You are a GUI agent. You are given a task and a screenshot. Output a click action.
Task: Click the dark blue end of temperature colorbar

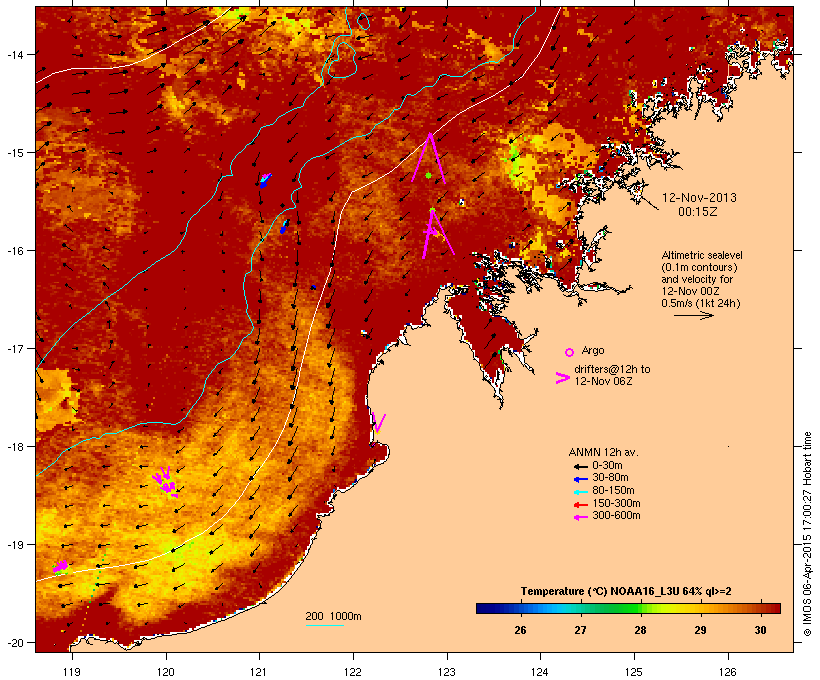point(484,608)
